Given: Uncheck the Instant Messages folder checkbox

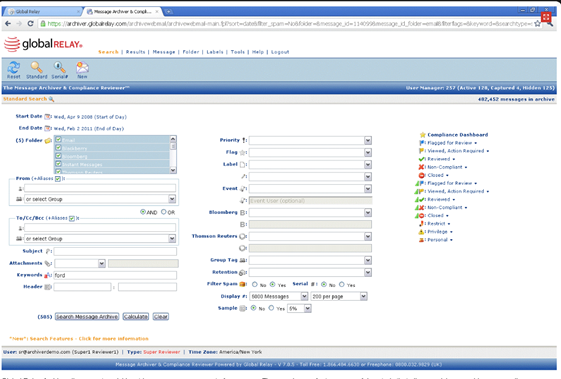Looking at the screenshot, I should [x=59, y=164].
